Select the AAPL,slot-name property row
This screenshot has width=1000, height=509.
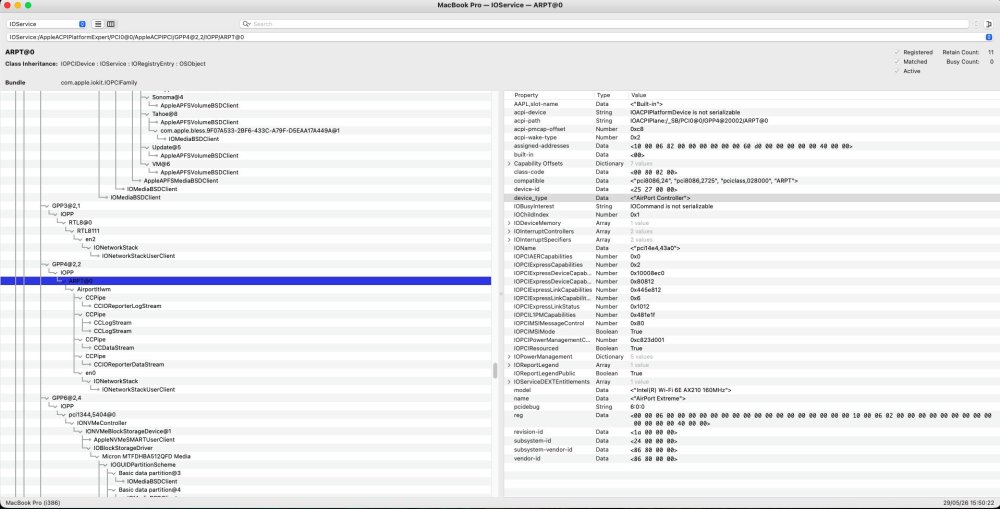(x=752, y=103)
